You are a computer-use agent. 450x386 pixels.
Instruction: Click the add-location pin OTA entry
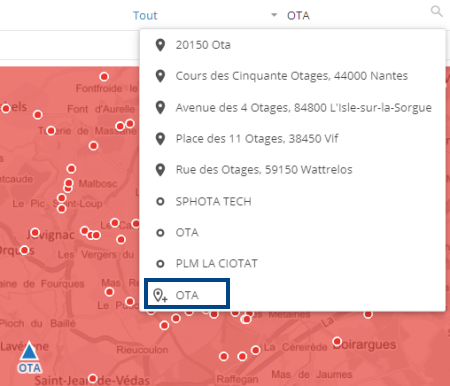(187, 294)
